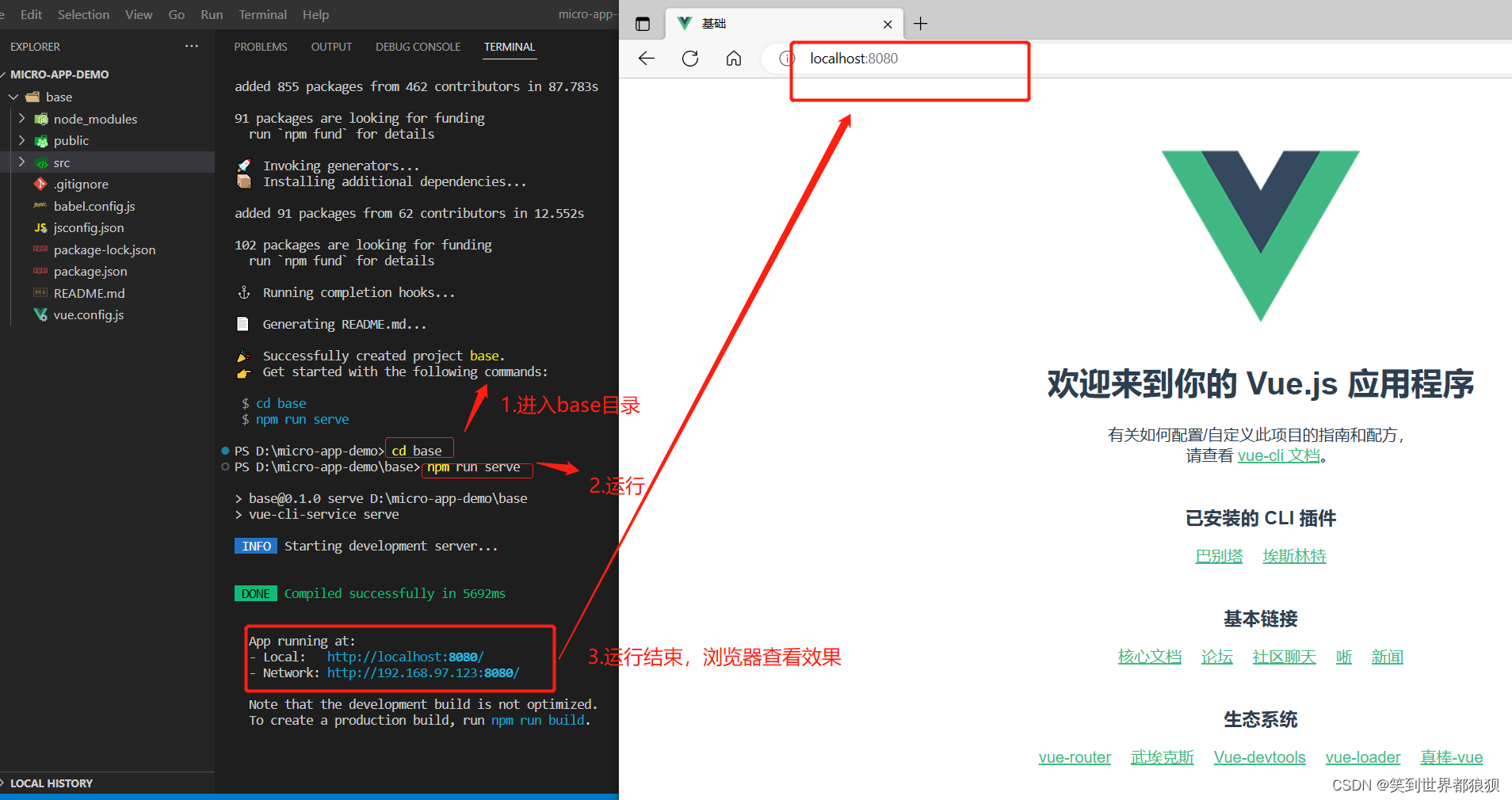Open the vue-cli 文档 link
The width and height of the screenshot is (1512, 800).
(1279, 455)
